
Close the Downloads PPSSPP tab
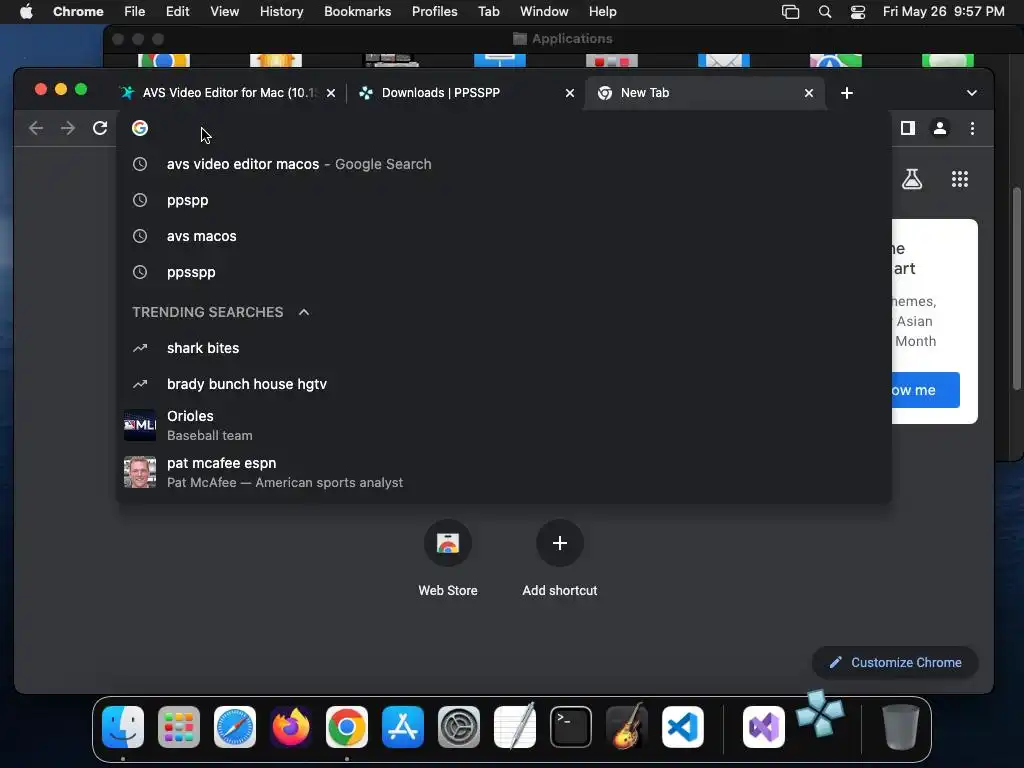pos(570,93)
